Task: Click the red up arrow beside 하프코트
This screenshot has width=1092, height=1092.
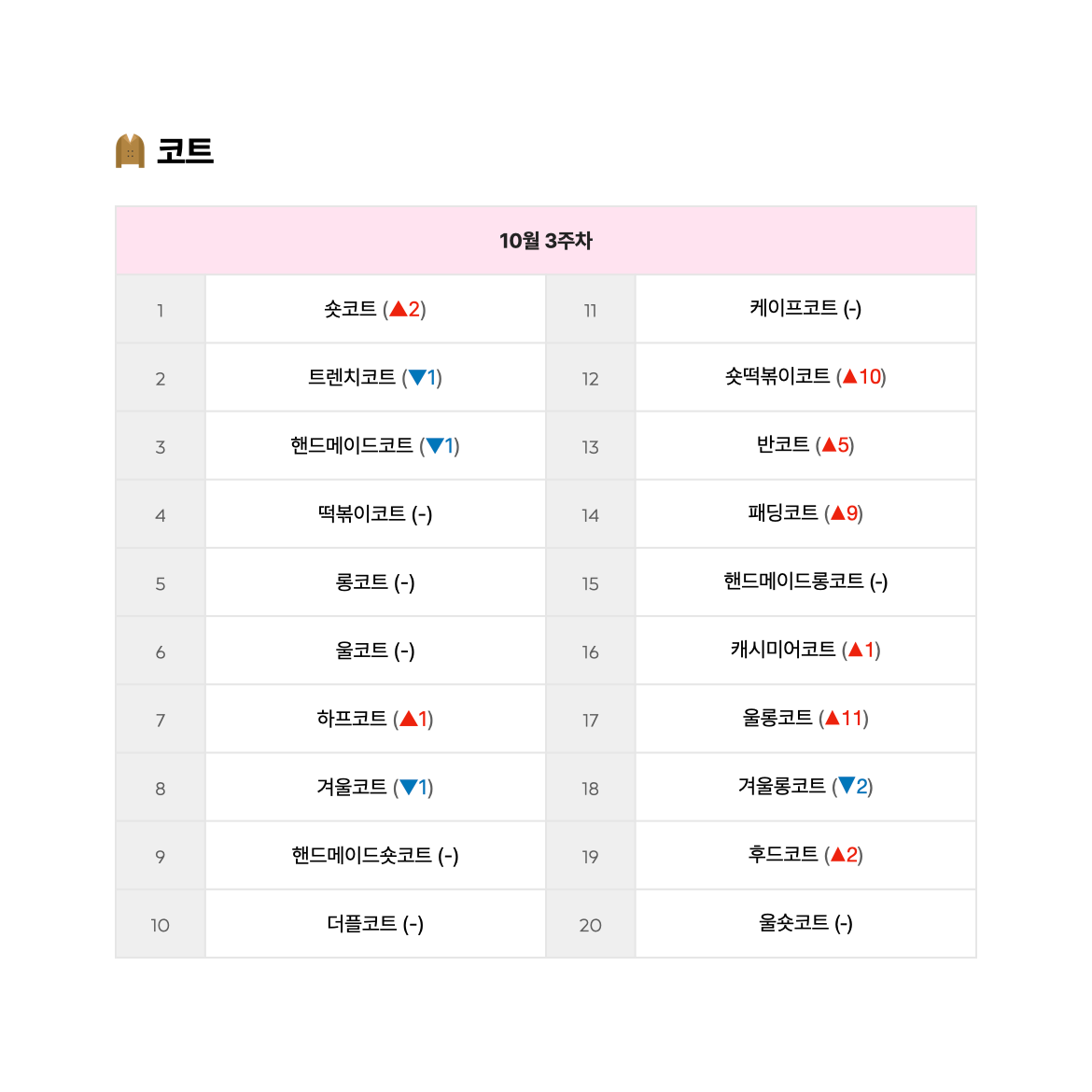Action: [x=409, y=719]
